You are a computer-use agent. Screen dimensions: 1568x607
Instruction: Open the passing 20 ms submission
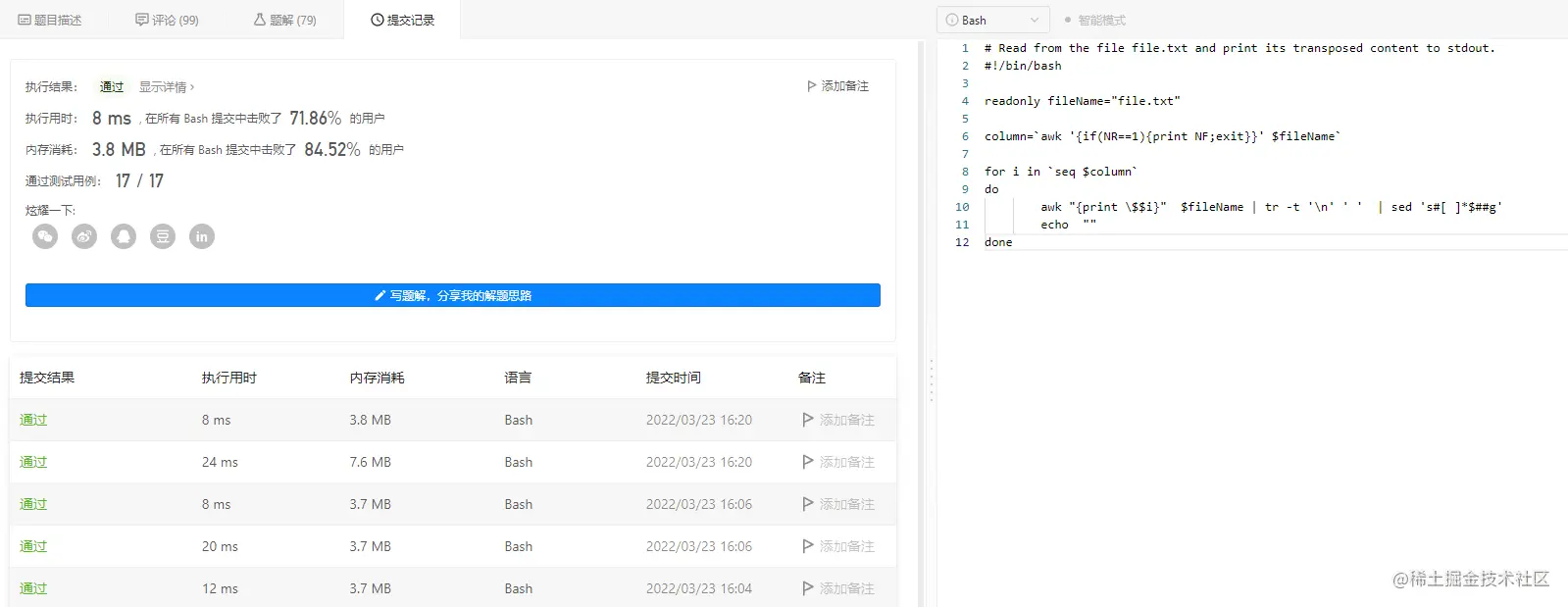point(33,546)
